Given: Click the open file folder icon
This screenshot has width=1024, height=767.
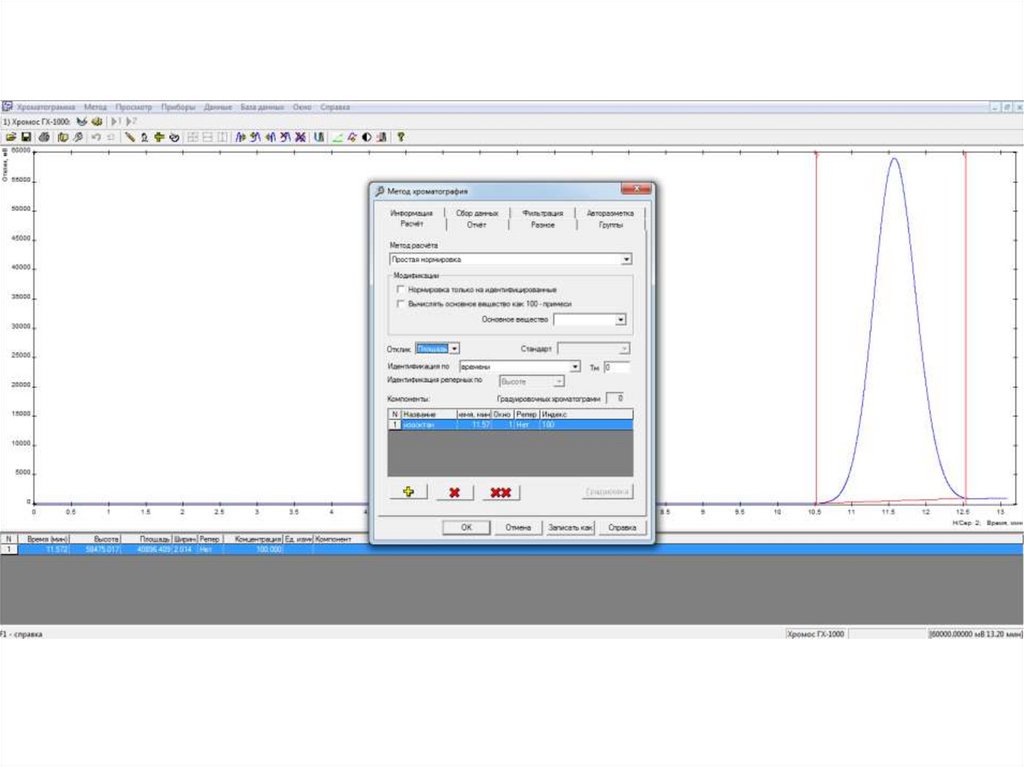Looking at the screenshot, I should (x=11, y=137).
